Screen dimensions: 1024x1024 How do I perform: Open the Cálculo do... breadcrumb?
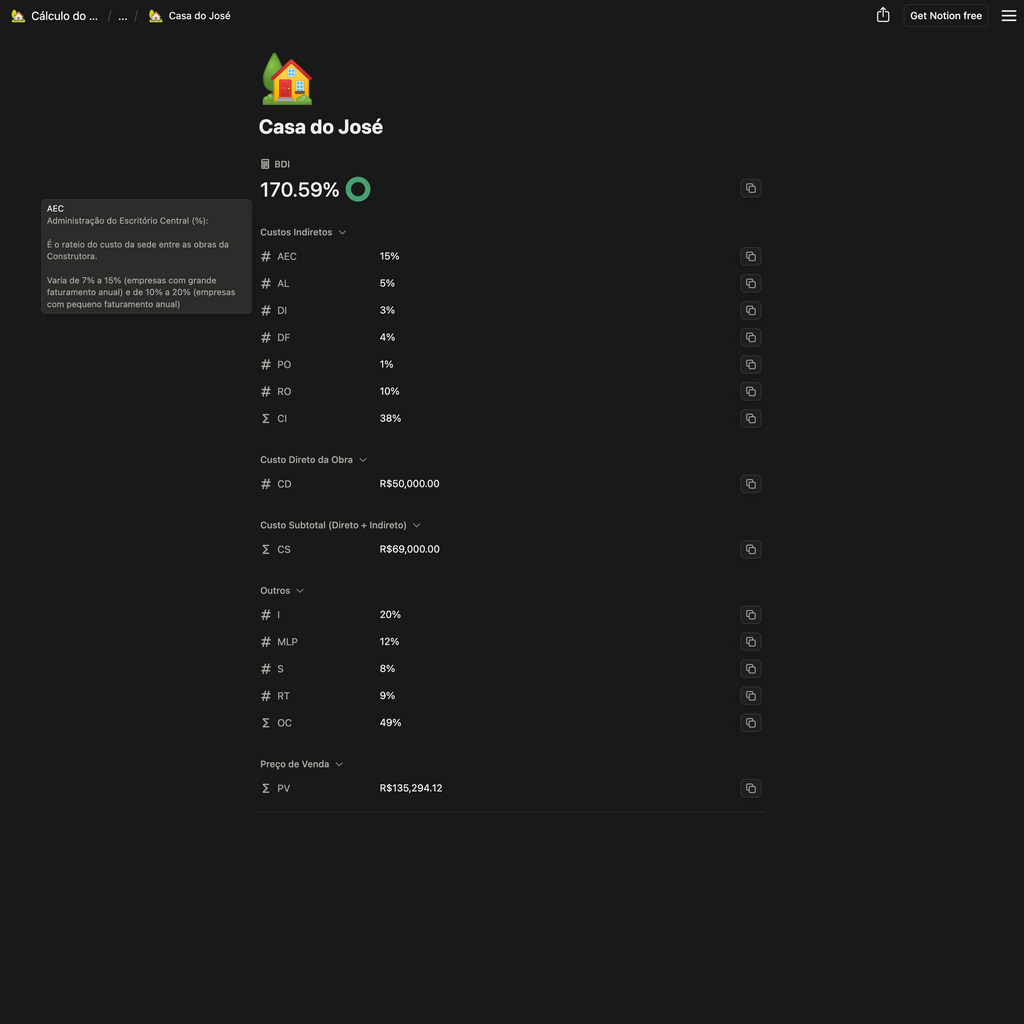tap(55, 16)
